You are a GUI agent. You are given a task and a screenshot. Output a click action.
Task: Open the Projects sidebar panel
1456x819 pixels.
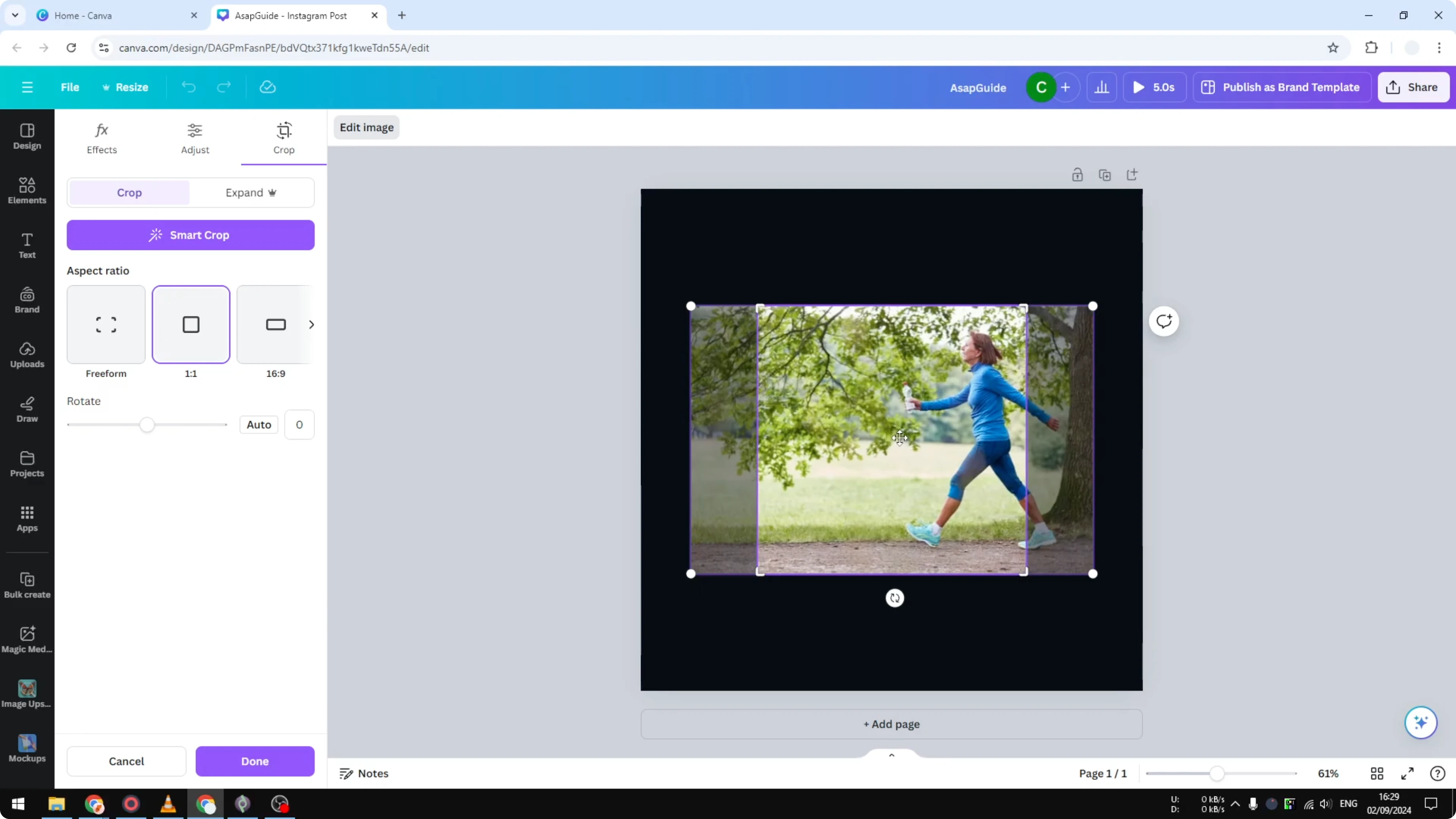pos(27,464)
